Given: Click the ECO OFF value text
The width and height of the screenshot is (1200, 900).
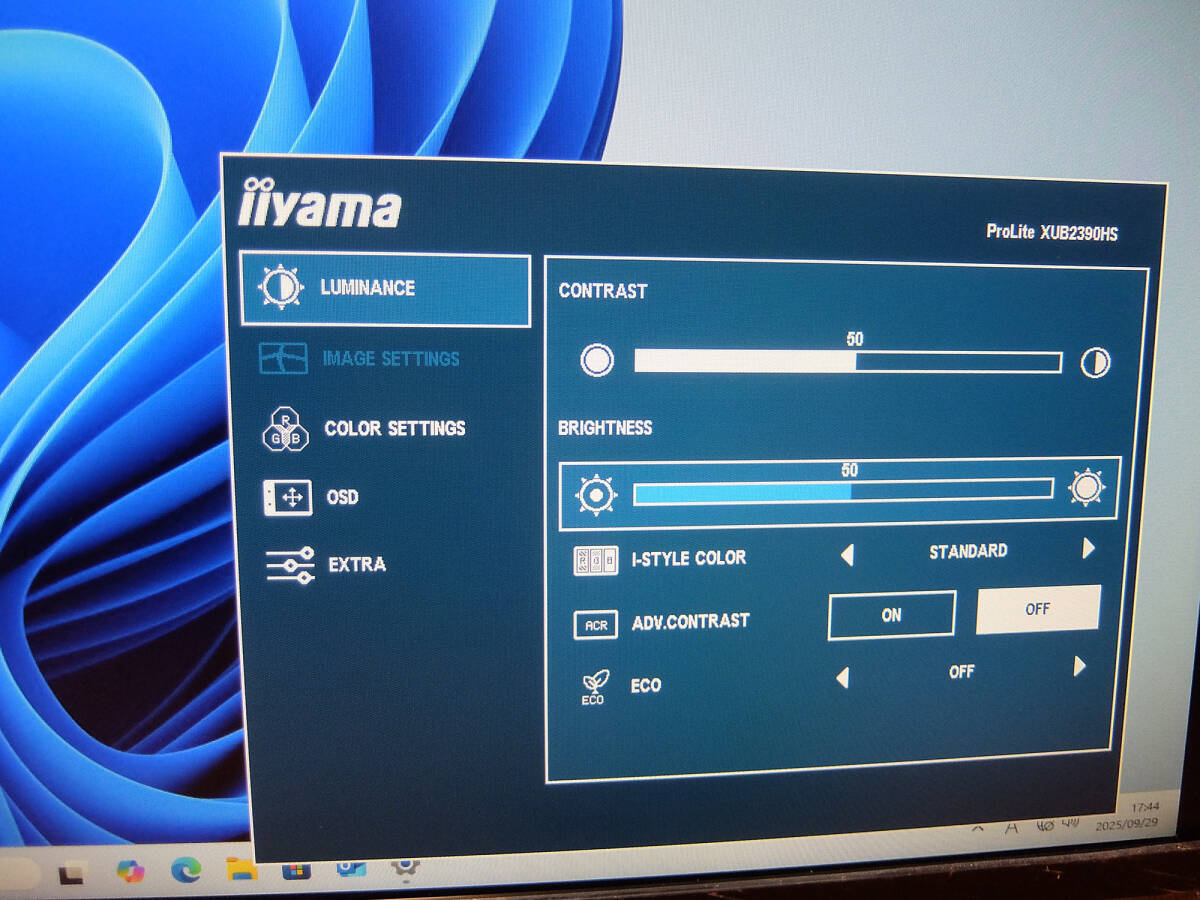Looking at the screenshot, I should coord(962,672).
